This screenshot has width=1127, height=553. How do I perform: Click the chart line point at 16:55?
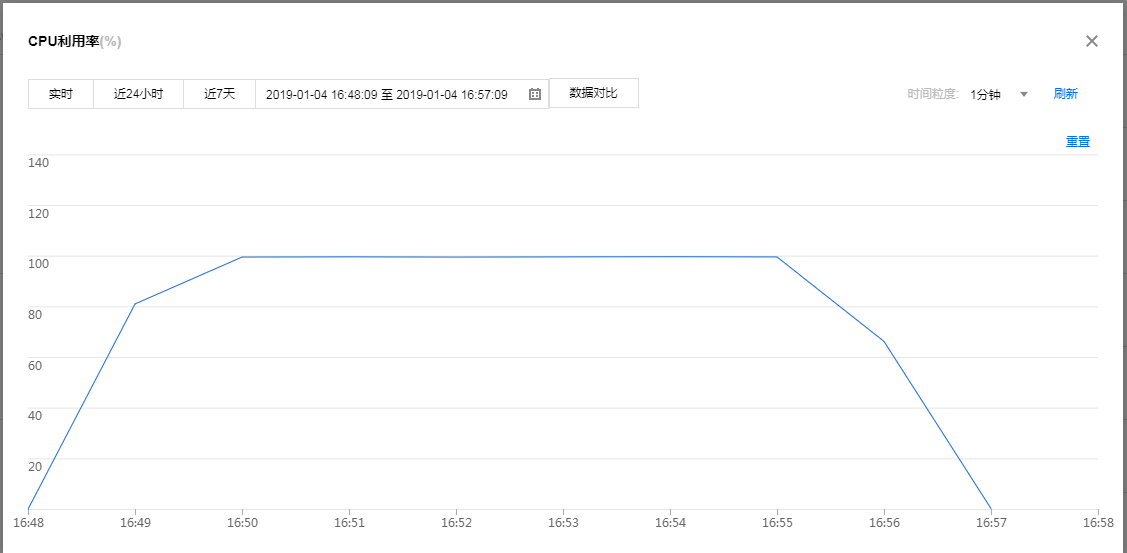[x=777, y=257]
